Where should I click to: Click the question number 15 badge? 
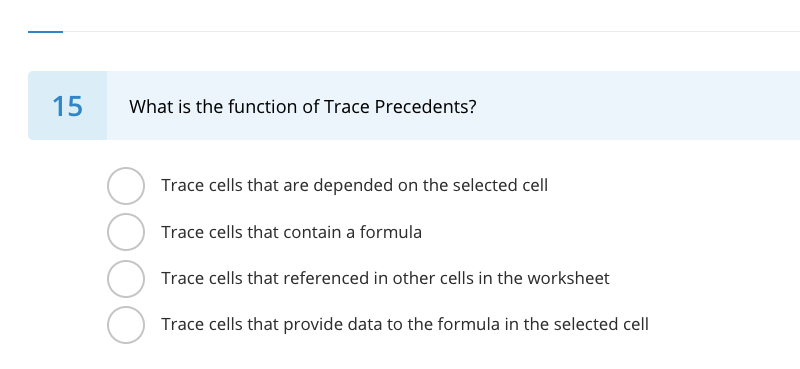point(67,106)
